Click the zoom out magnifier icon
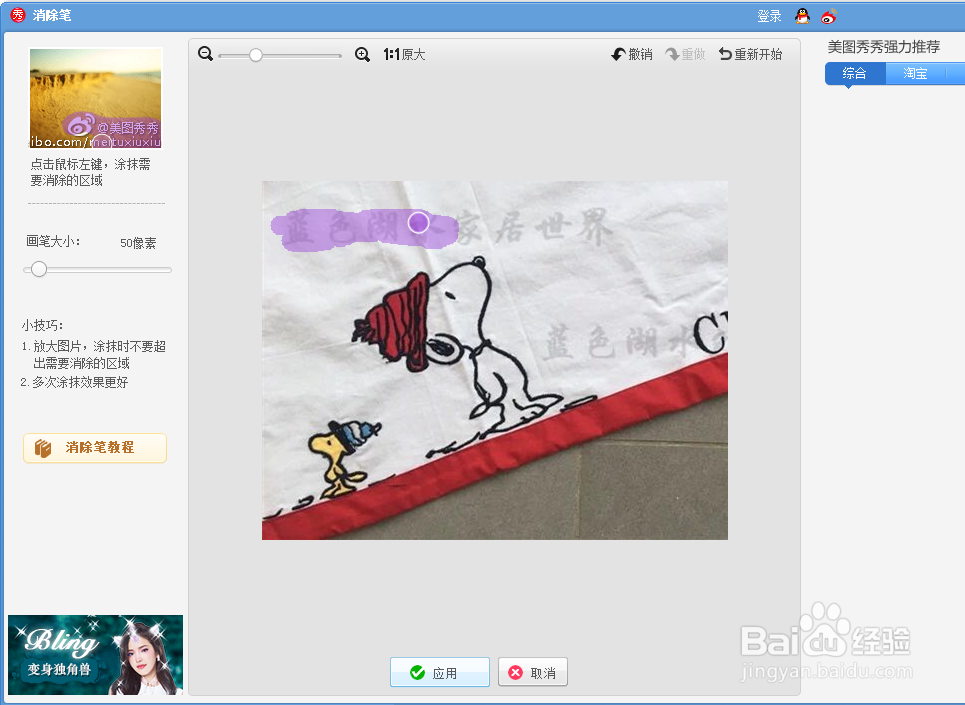Screen dimensions: 965x705 (x=206, y=54)
